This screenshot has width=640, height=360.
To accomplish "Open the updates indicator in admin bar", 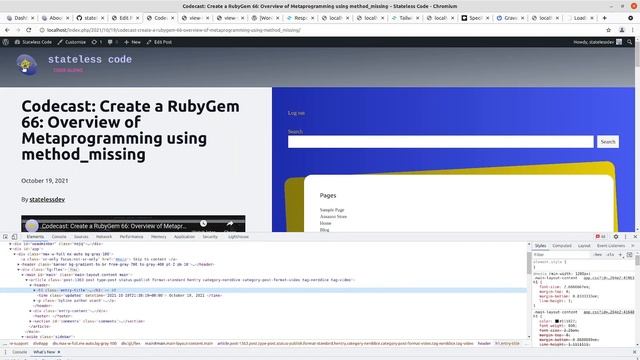I will (x=97, y=42).
